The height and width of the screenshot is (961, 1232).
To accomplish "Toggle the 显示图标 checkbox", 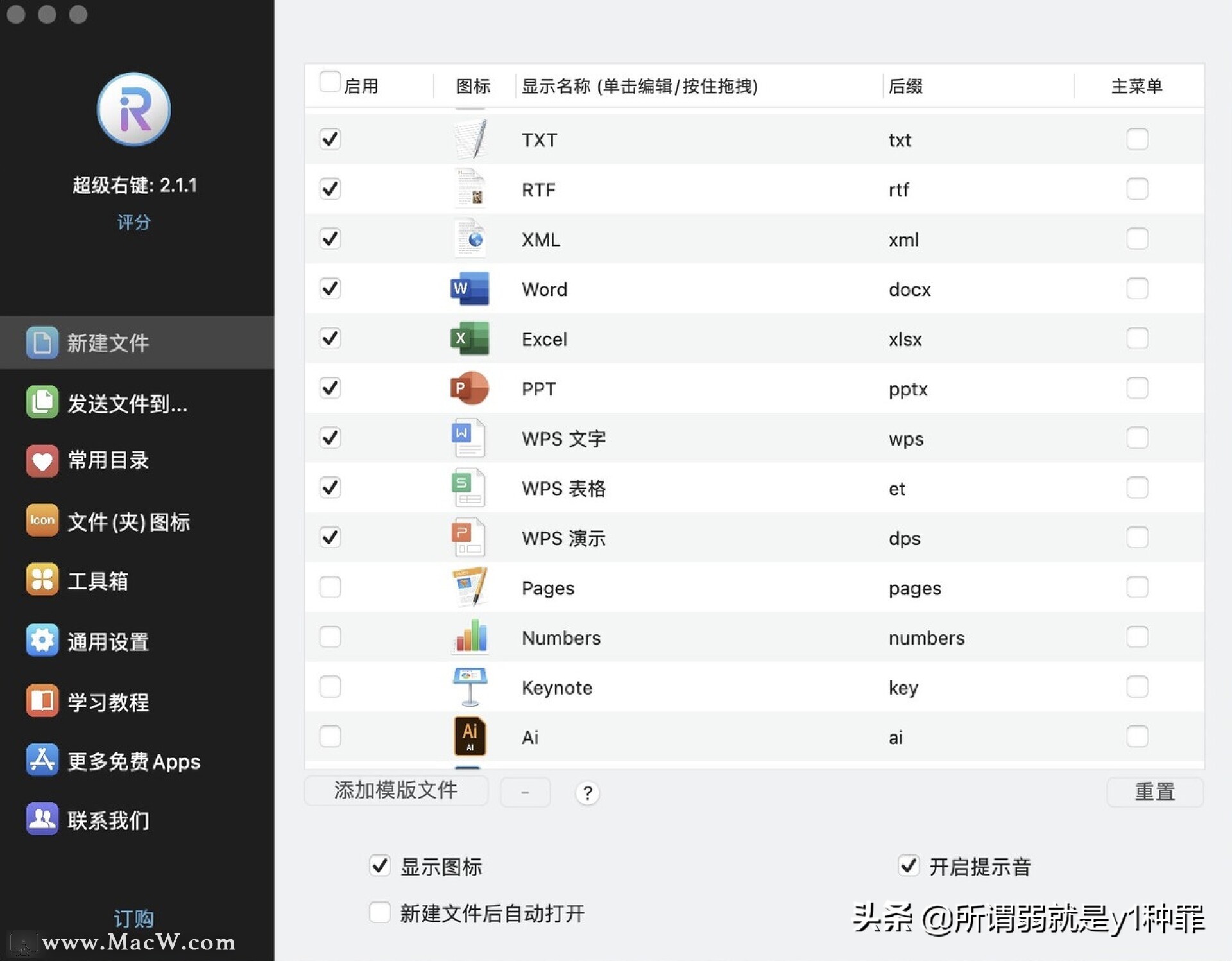I will coord(379,865).
